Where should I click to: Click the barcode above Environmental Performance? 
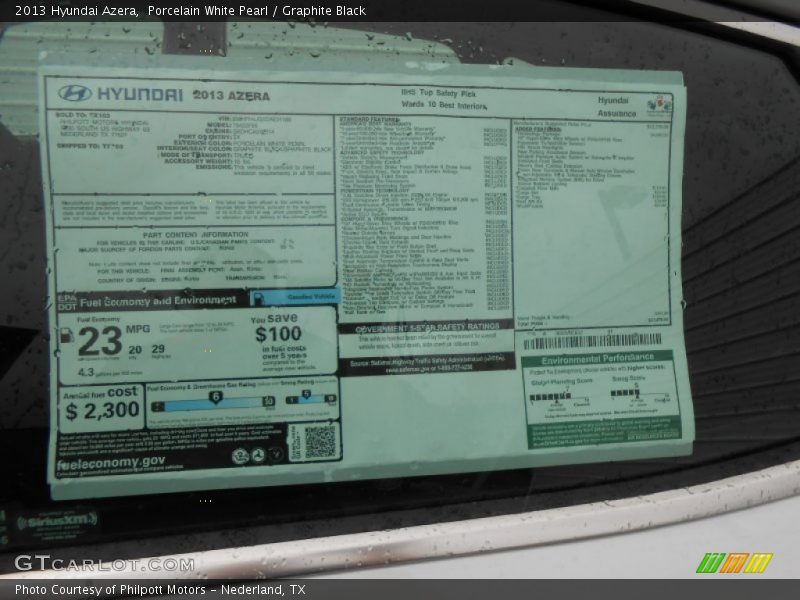click(591, 340)
